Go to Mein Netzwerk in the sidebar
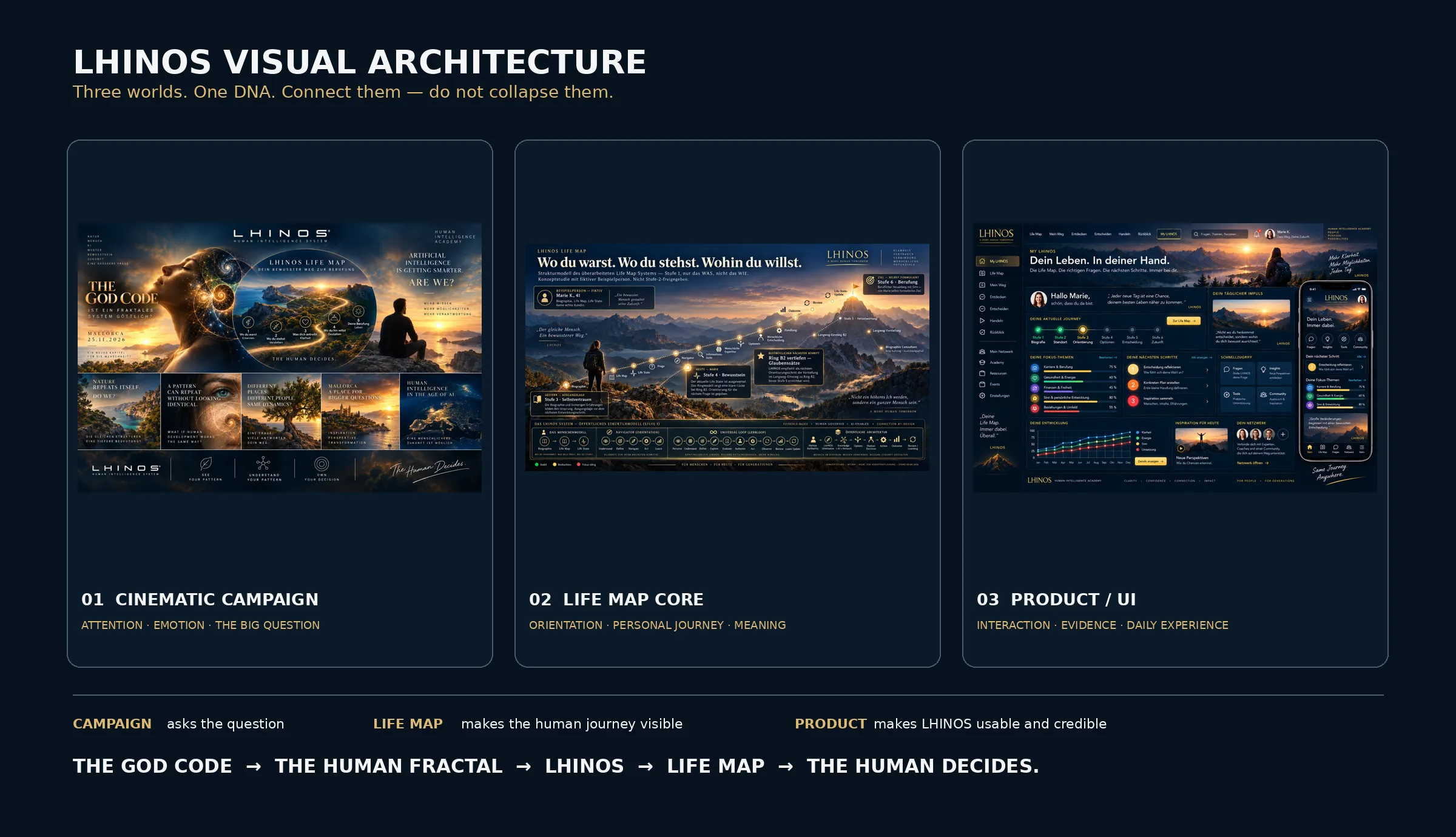The image size is (1456, 837). tap(996, 352)
